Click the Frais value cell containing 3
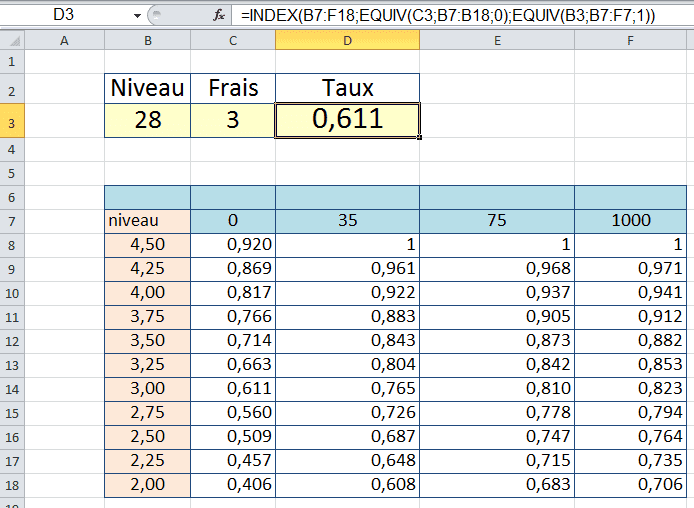This screenshot has height=508, width=694. (x=233, y=120)
